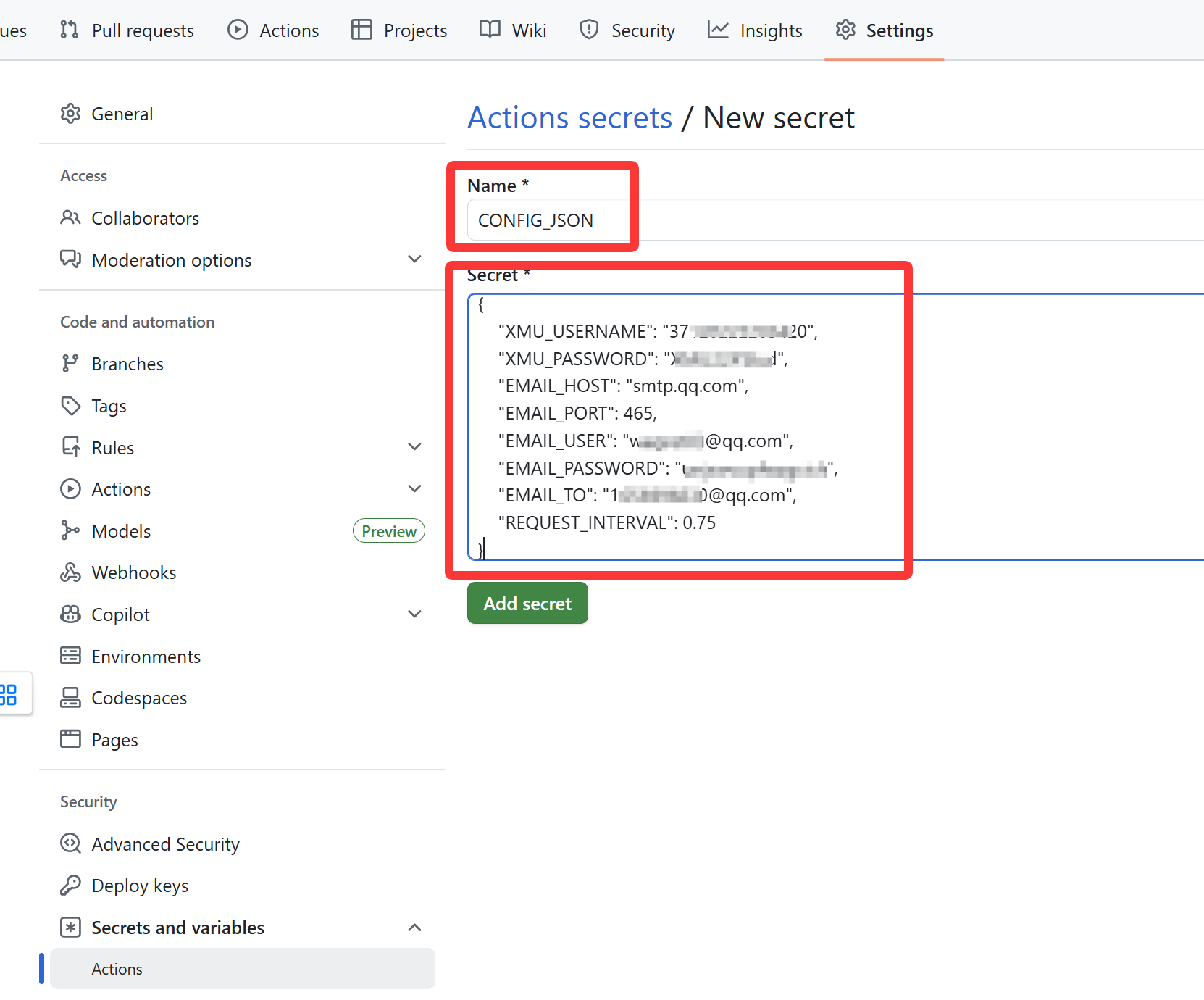Switch to the Pull requests tab
Viewport: 1204px width, 1000px height.
coord(127,30)
